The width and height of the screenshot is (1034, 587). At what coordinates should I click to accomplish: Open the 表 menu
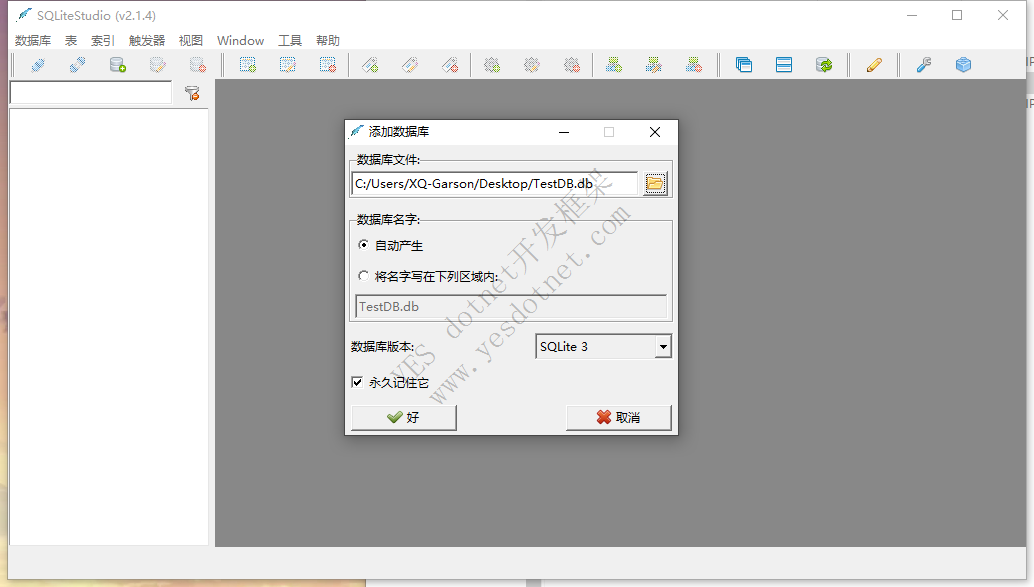(x=71, y=40)
